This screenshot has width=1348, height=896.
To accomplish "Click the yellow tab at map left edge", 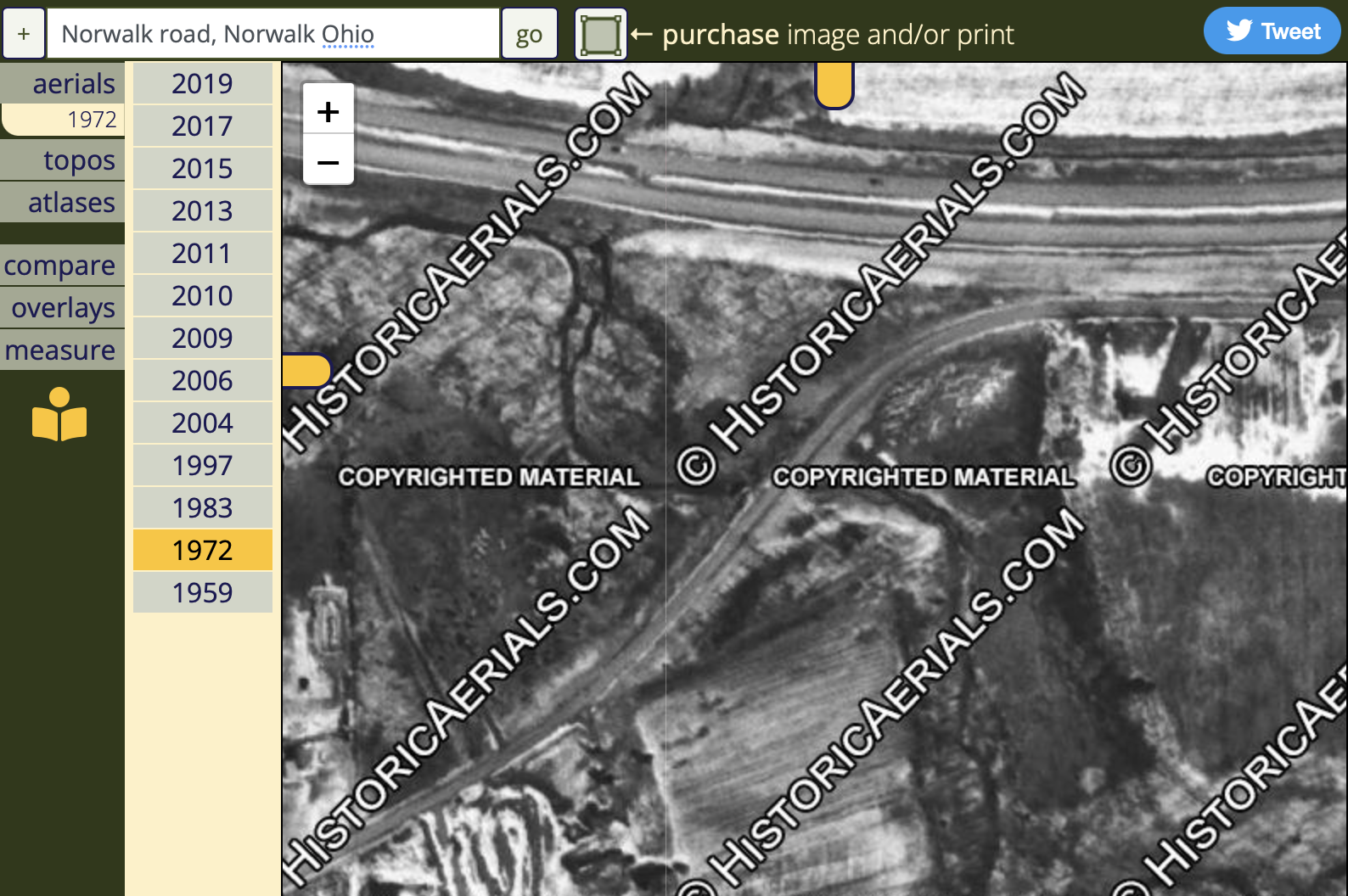I will click(306, 371).
